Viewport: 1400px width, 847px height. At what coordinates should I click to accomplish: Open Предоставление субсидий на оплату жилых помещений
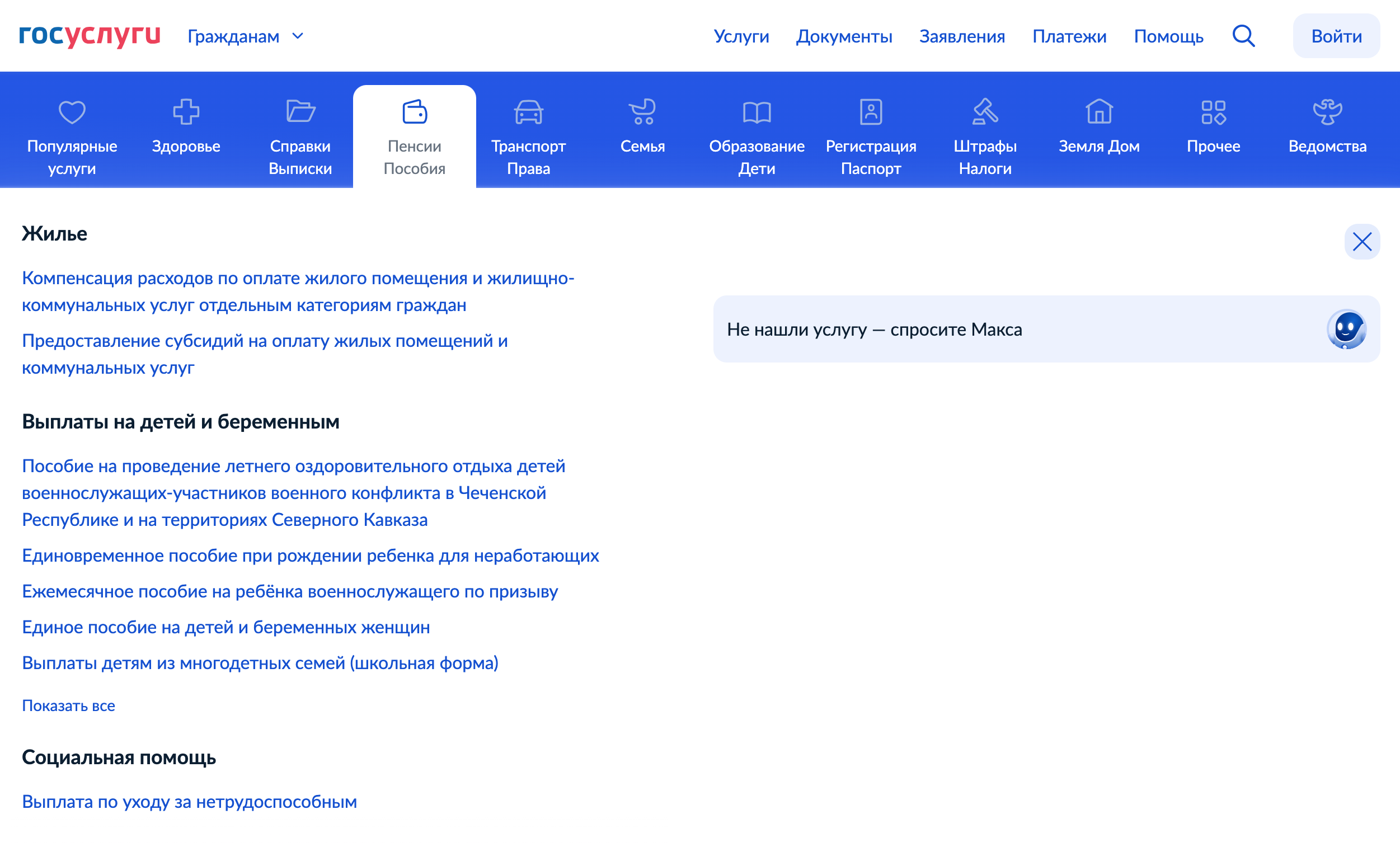(265, 354)
